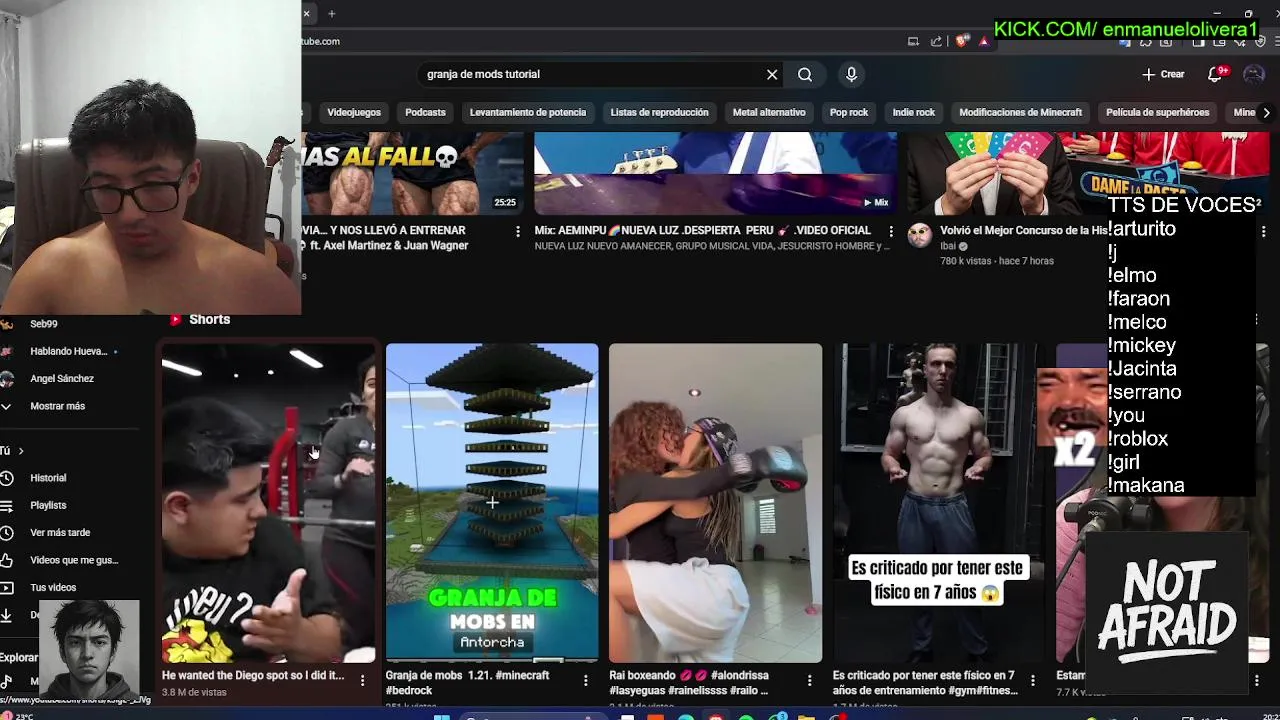Image resolution: width=1280 pixels, height=720 pixels.
Task: Open options for the Axel Martinez video
Action: pos(517,231)
